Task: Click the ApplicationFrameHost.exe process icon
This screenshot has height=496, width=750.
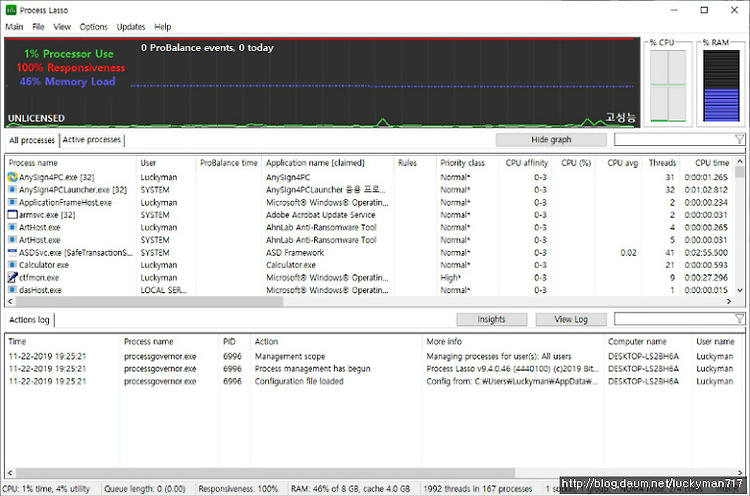Action: click(12, 202)
